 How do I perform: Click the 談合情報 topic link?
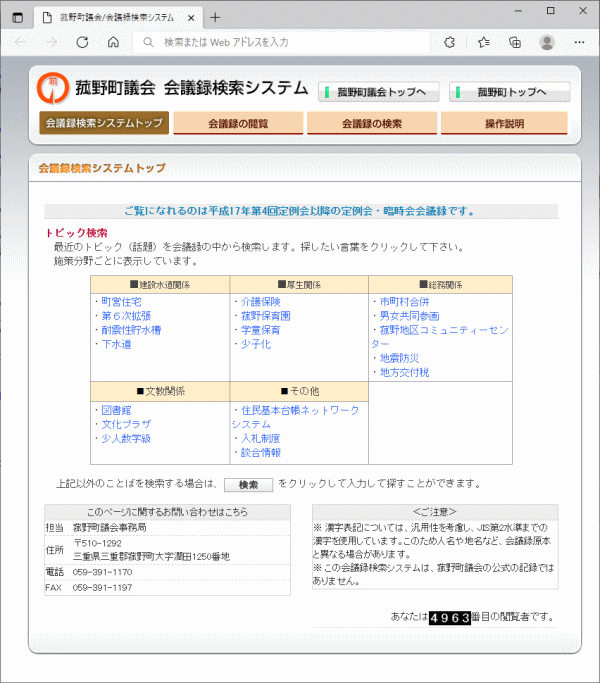point(261,453)
